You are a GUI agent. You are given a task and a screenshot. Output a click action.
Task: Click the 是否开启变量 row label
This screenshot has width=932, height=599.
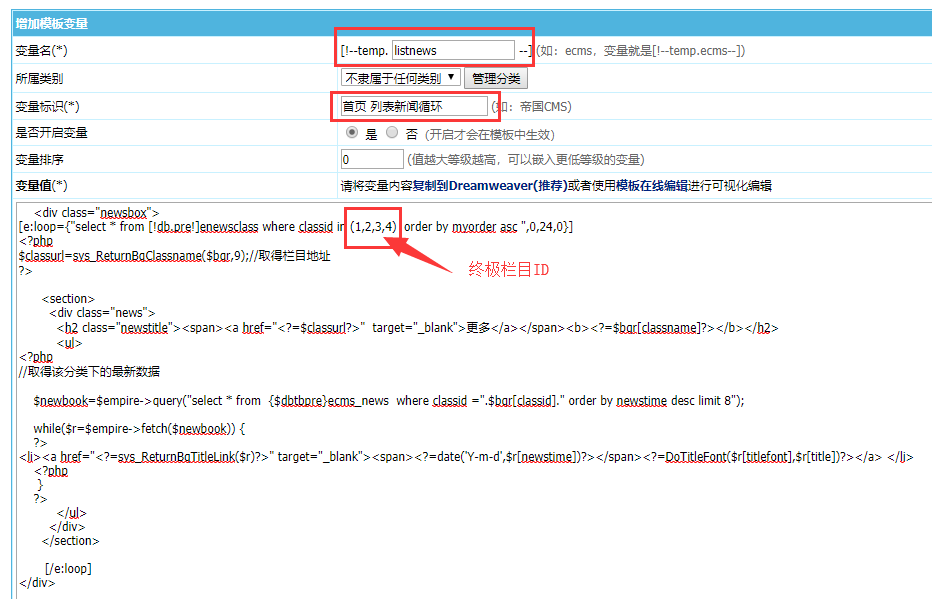[51, 133]
